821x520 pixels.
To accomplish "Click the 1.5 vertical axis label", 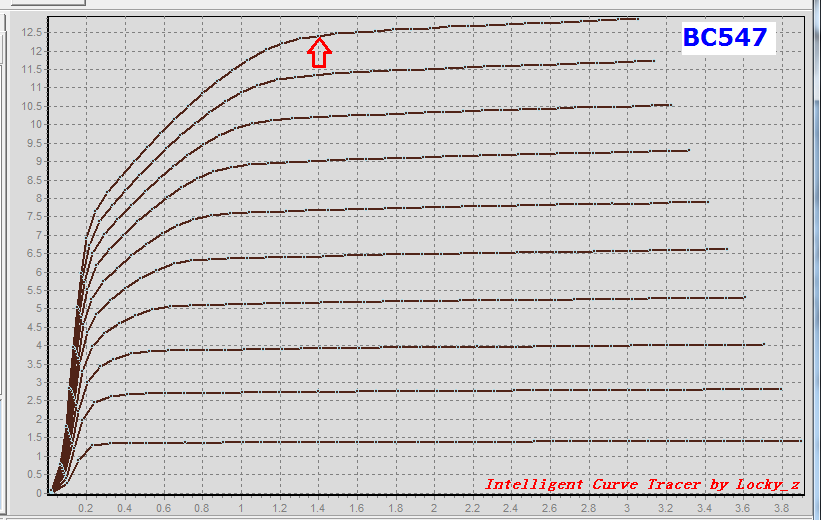I will [35, 437].
